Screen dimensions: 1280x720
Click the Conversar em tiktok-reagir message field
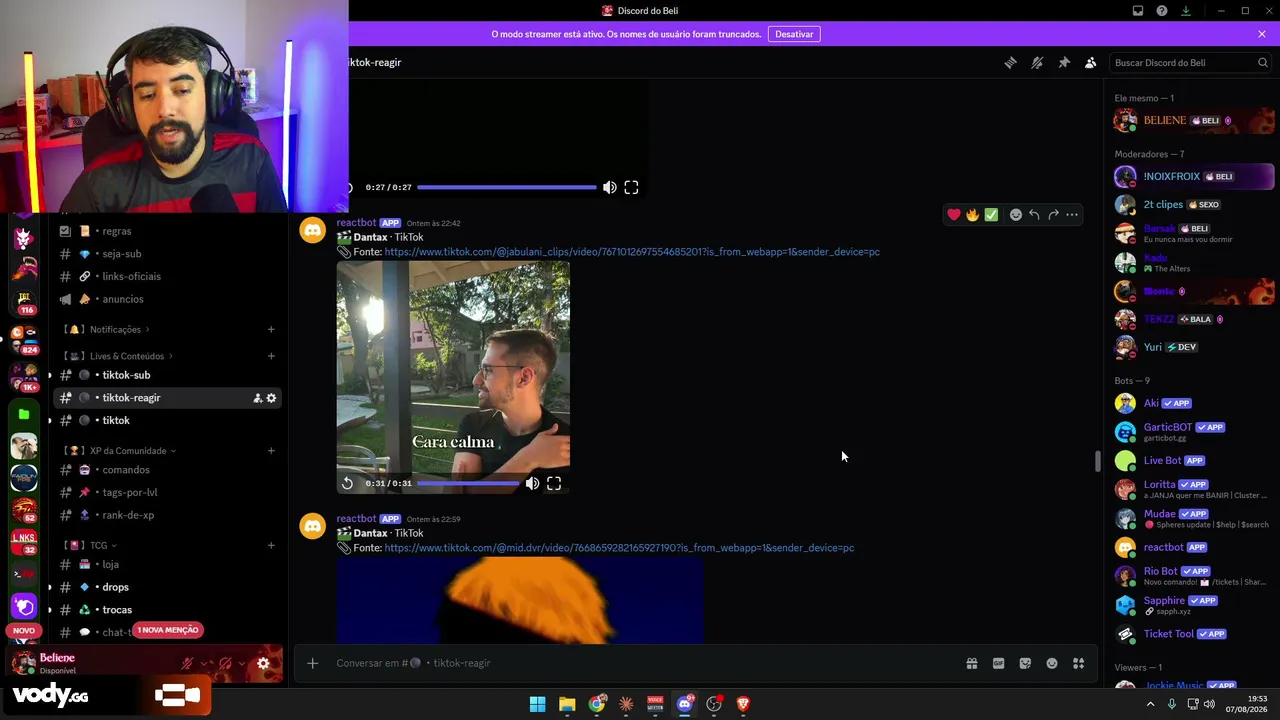pyautogui.click(x=640, y=663)
